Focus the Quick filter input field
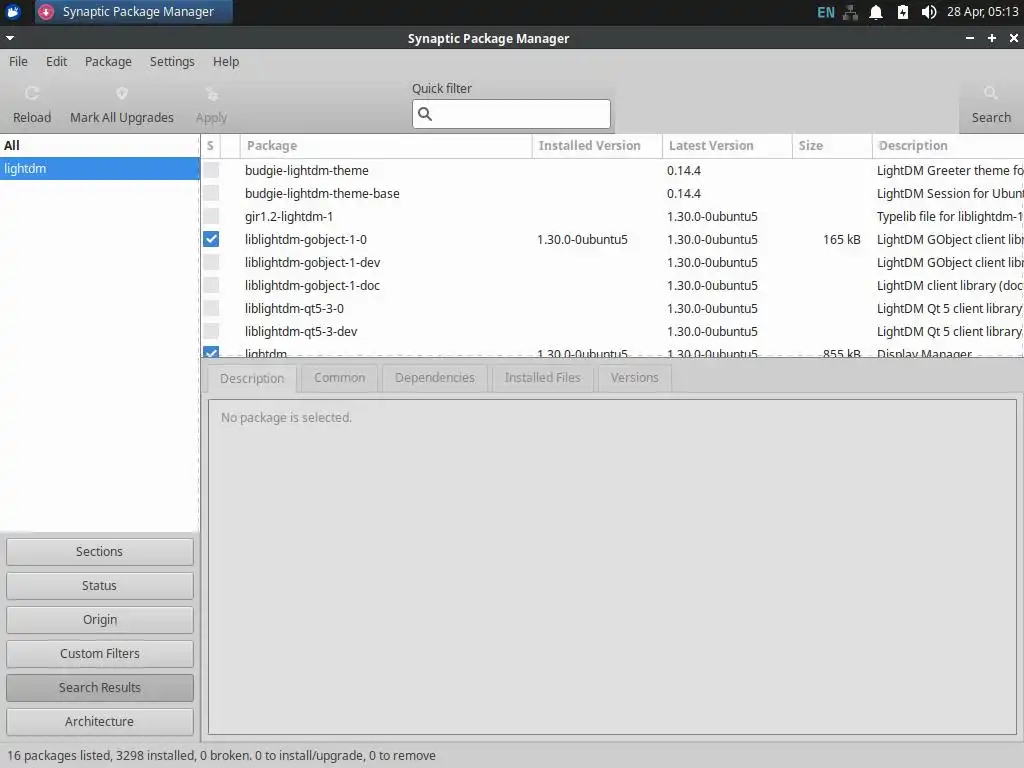The height and width of the screenshot is (768, 1024). (x=511, y=114)
